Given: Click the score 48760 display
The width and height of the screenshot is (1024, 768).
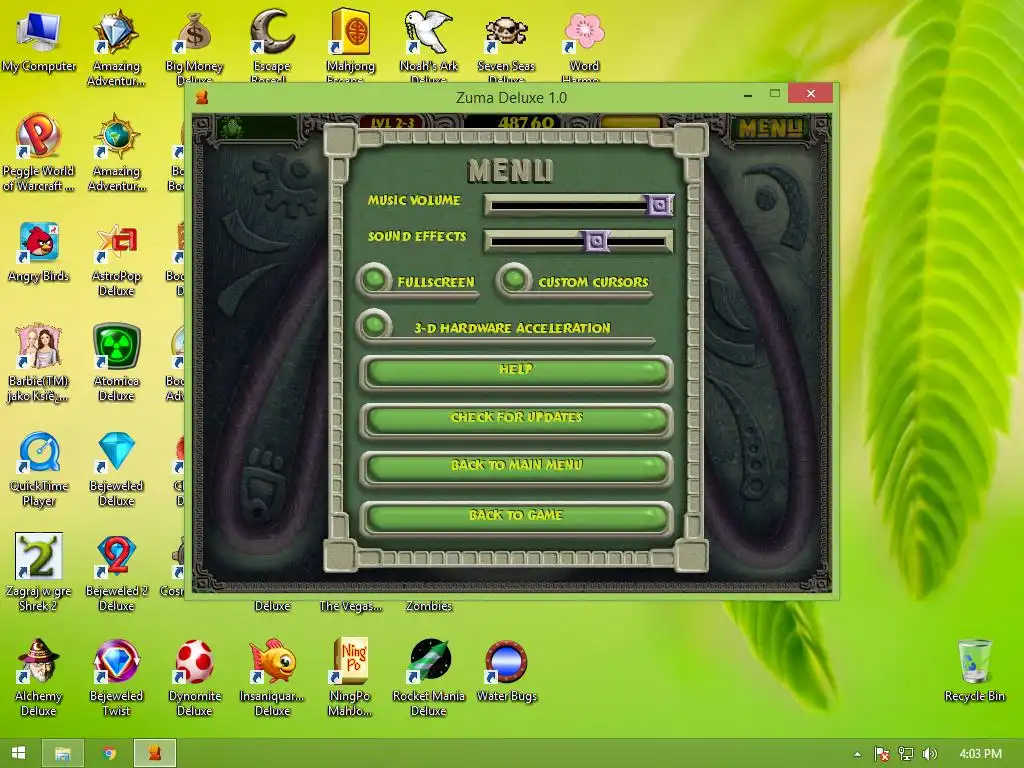Looking at the screenshot, I should (x=526, y=122).
